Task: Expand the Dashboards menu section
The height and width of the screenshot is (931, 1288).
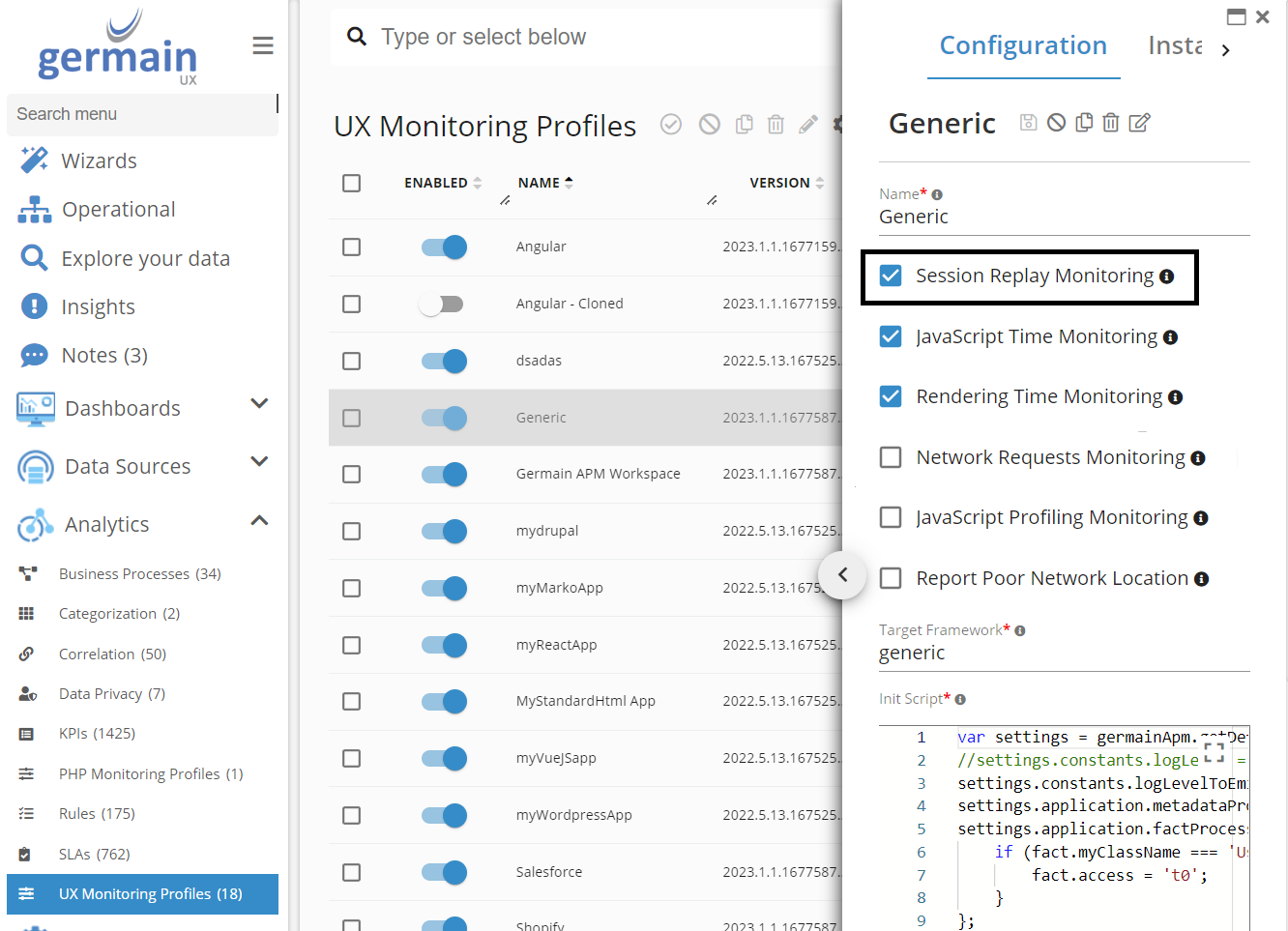Action: coord(259,404)
